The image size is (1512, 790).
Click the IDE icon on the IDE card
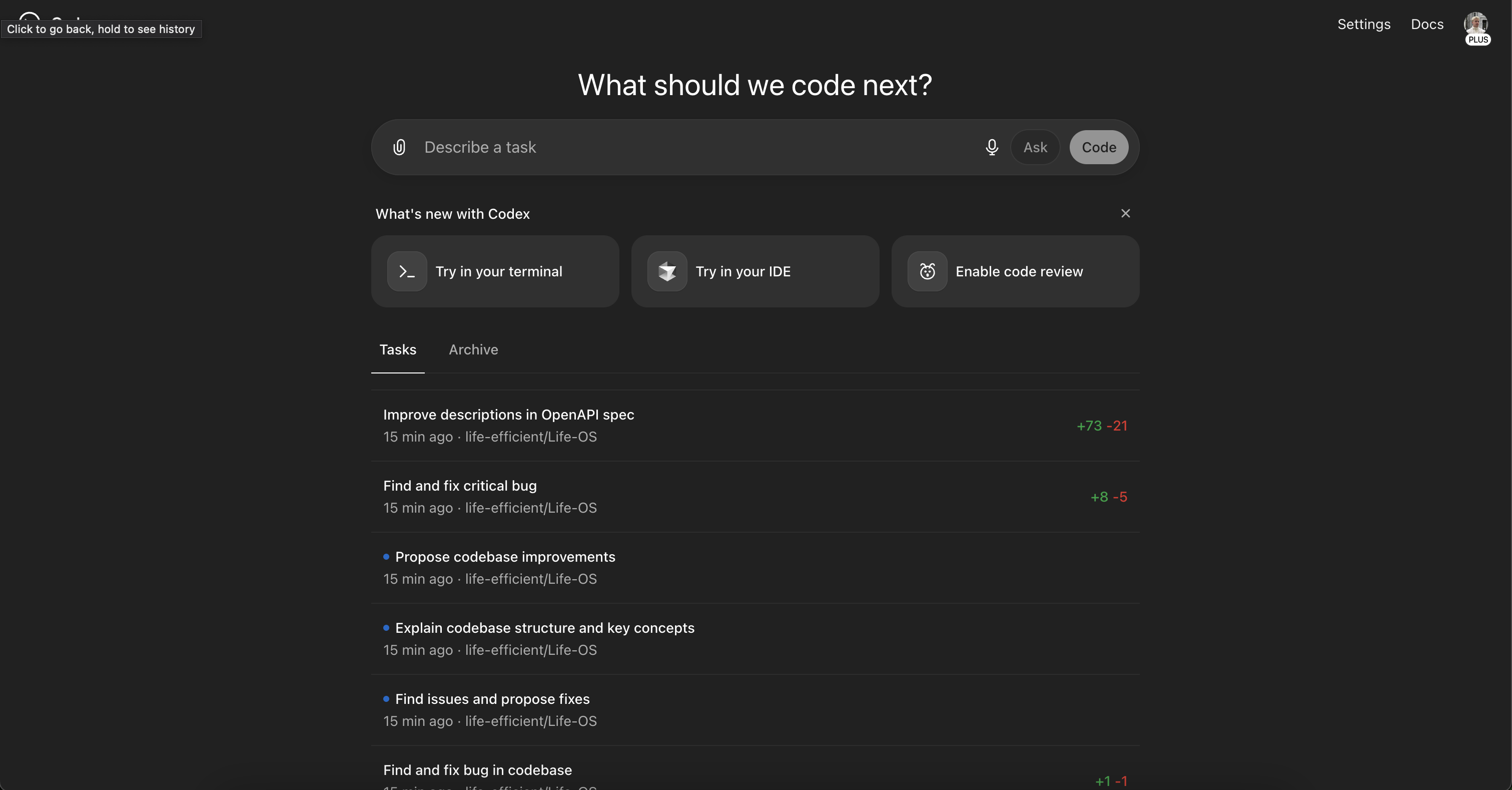pos(667,271)
